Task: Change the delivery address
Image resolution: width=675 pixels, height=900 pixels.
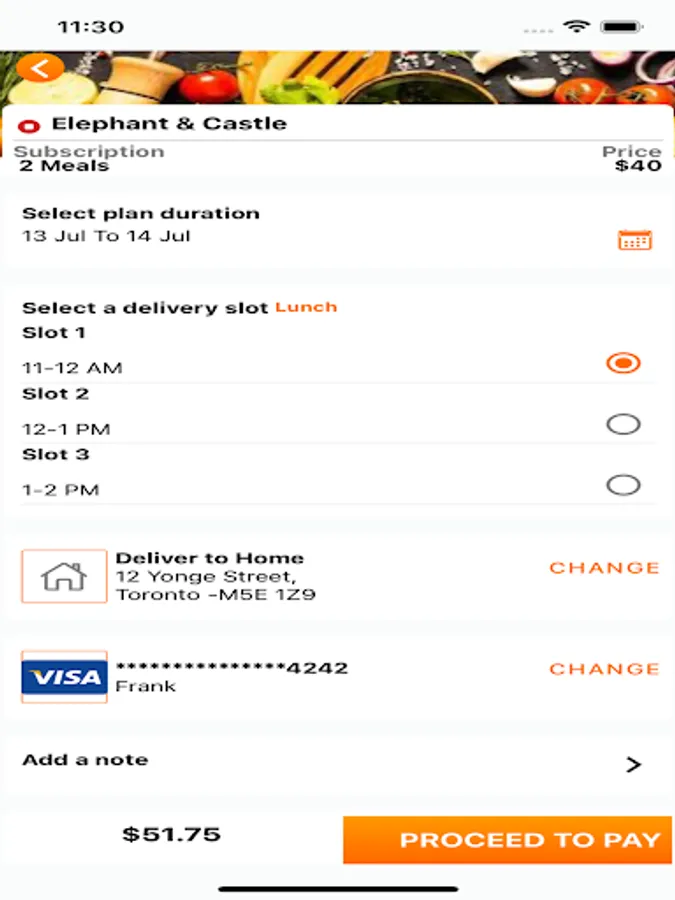Action: pyautogui.click(x=604, y=567)
